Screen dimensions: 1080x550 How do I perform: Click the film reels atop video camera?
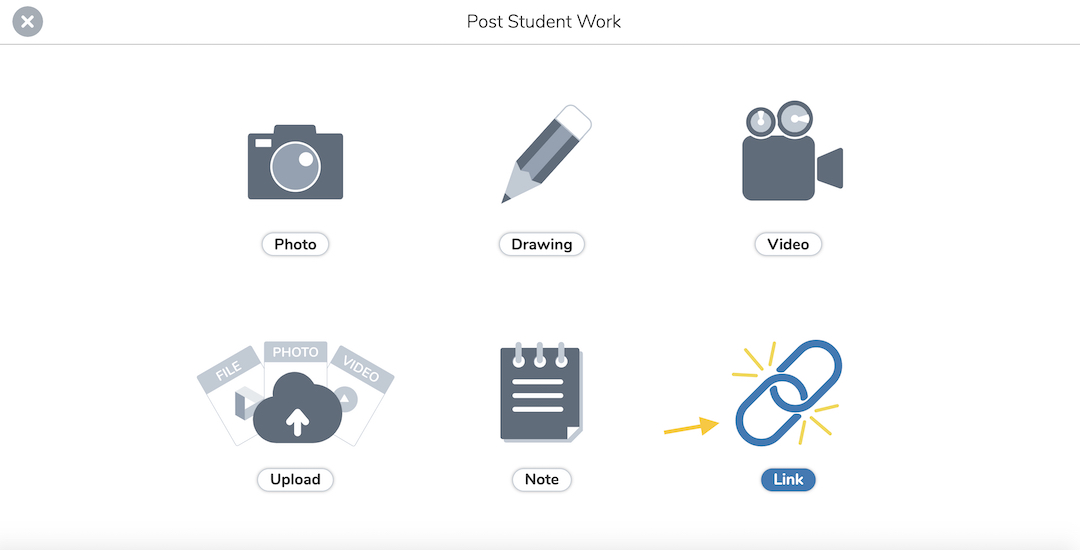click(780, 120)
